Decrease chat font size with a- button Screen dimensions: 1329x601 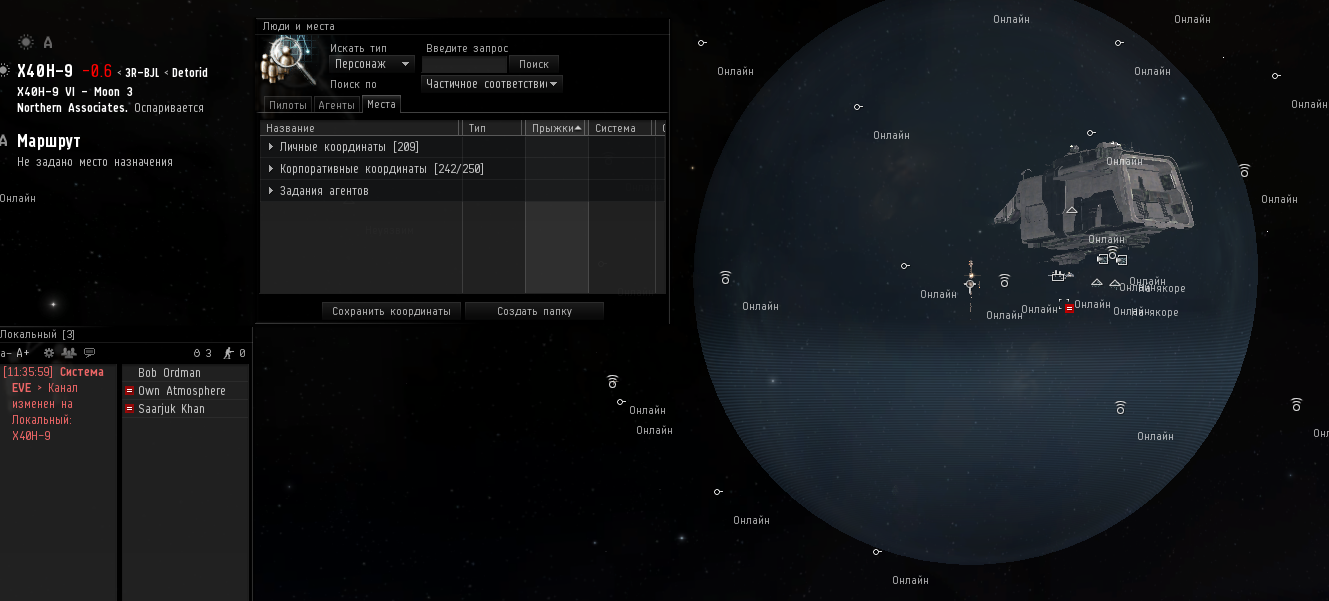pos(6,353)
